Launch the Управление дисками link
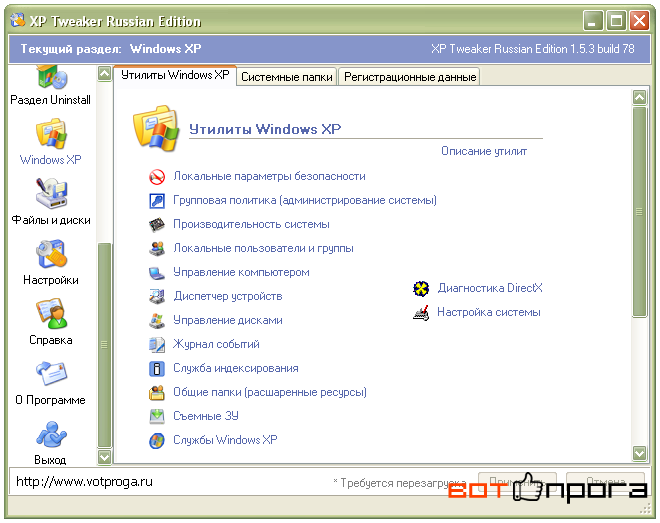 228,320
